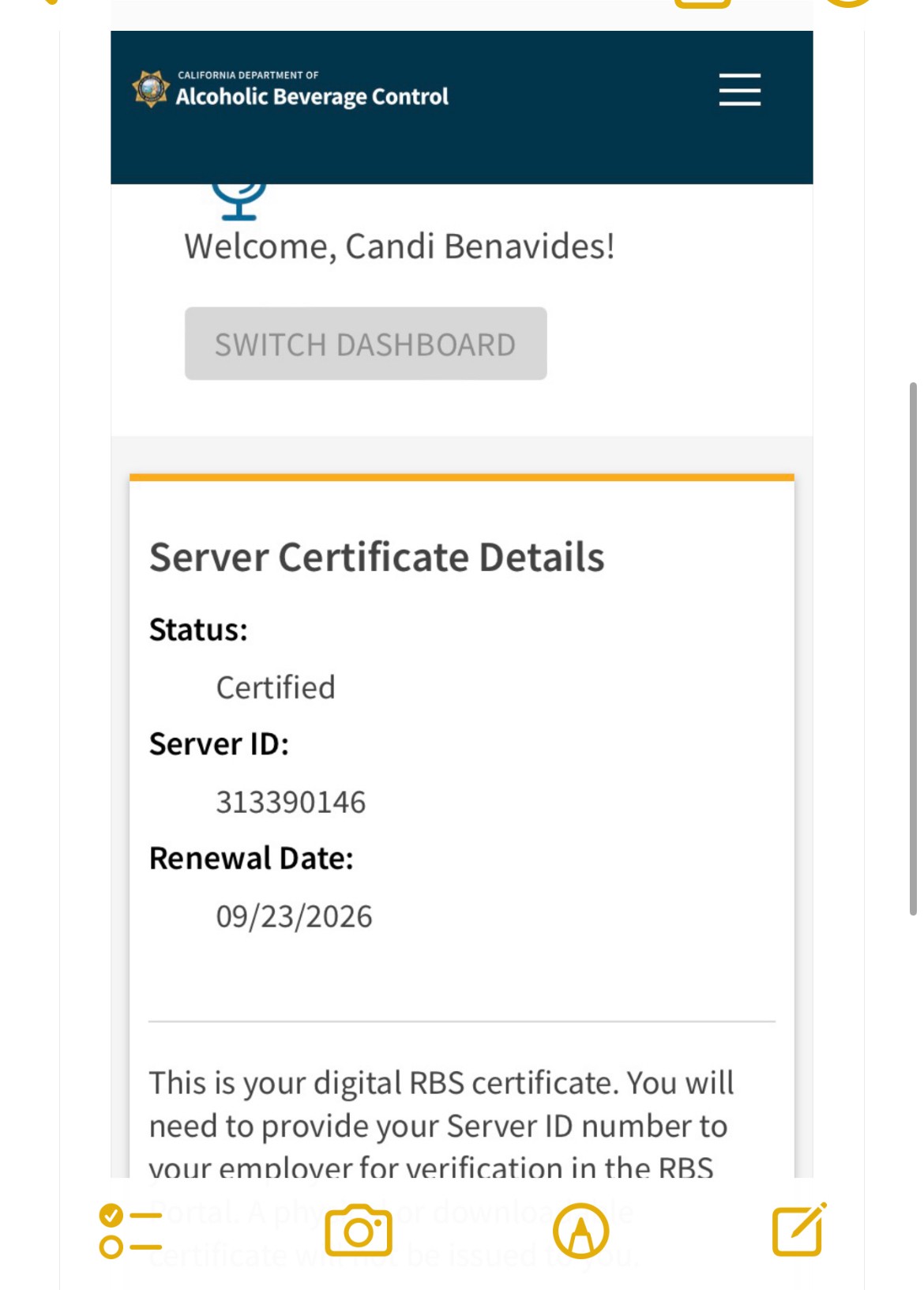Tap the blue globe icon above the welcome text
924x1290 pixels.
point(239,201)
